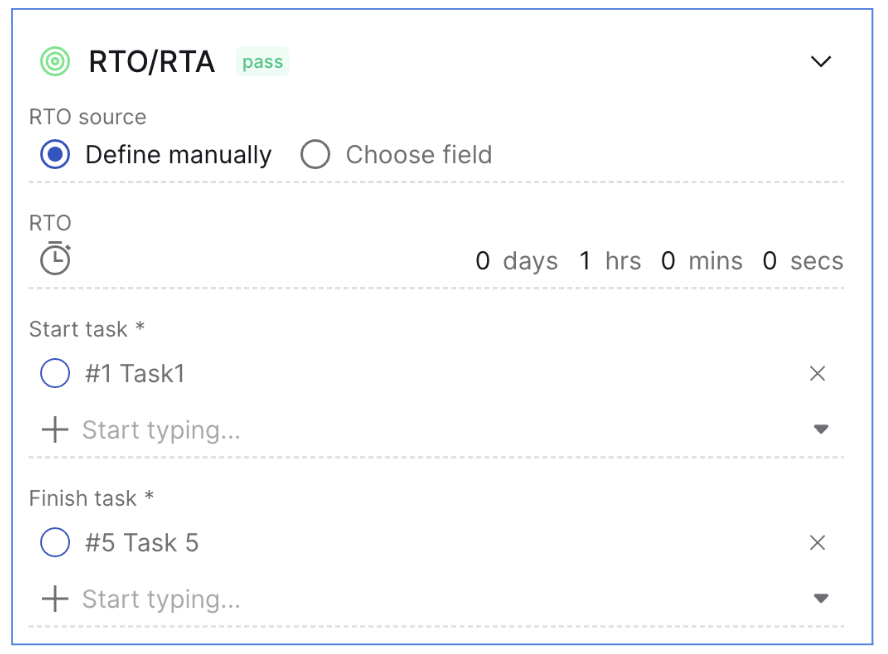Open the Start task dropdown arrow
Screen dimensions: 888x654
point(821,429)
